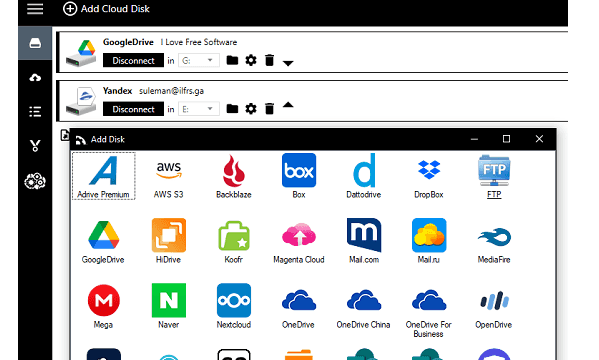Select Koofr provider
Image resolution: width=599 pixels, height=360 pixels.
(234, 241)
